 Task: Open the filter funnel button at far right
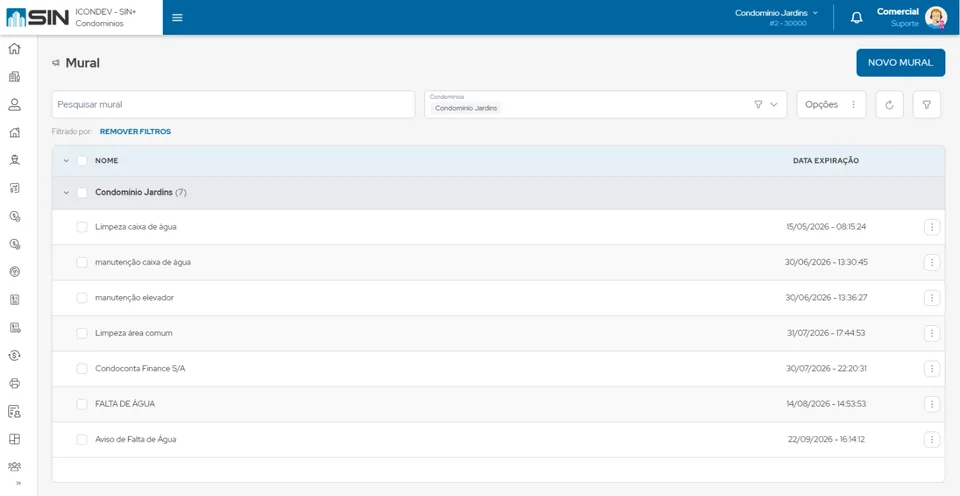point(927,105)
